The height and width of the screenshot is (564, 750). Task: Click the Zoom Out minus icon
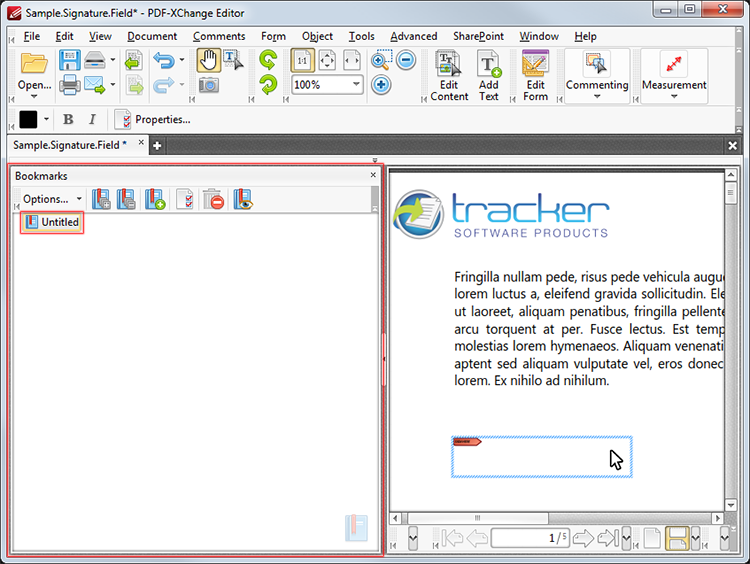click(x=406, y=60)
